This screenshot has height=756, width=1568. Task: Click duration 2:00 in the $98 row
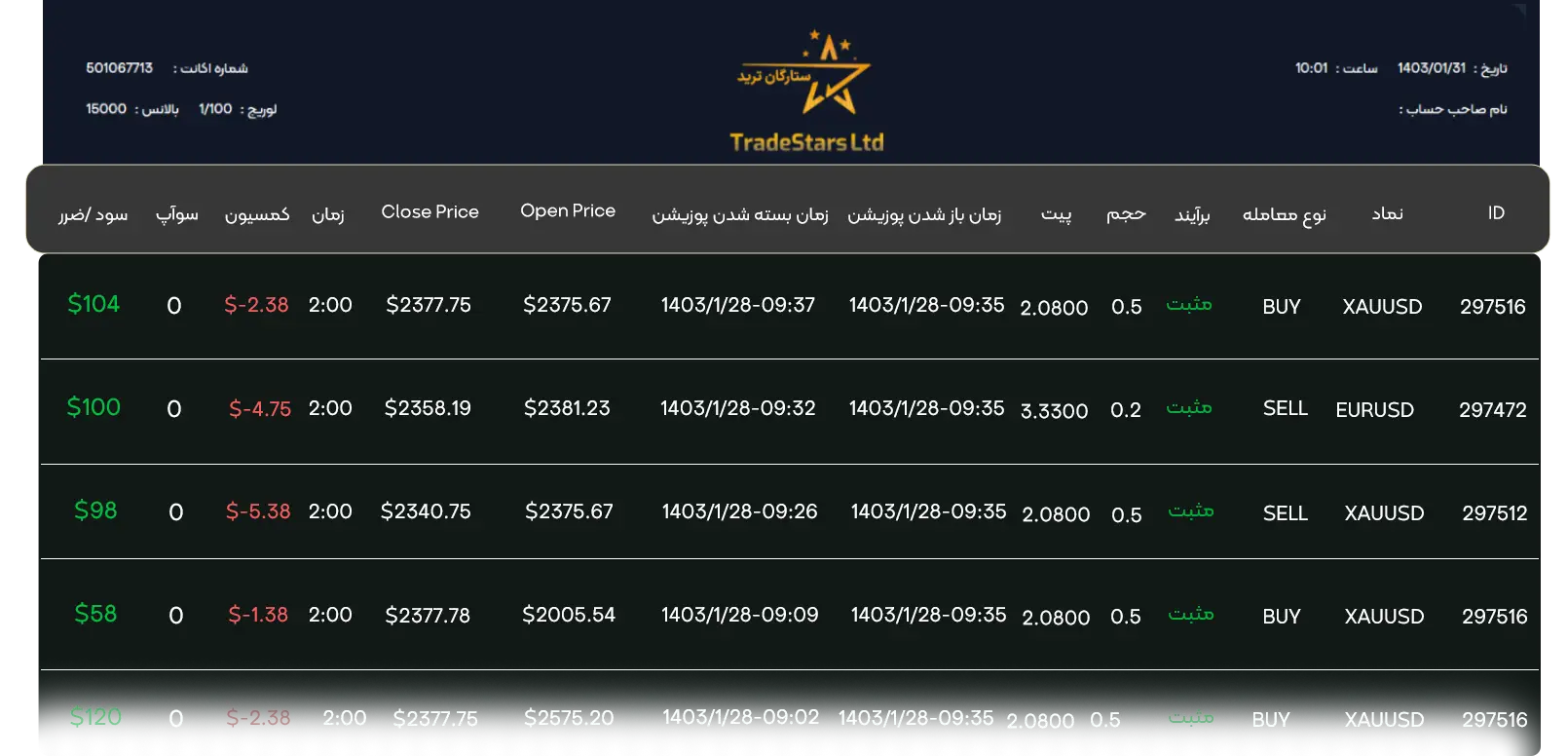coord(330,511)
